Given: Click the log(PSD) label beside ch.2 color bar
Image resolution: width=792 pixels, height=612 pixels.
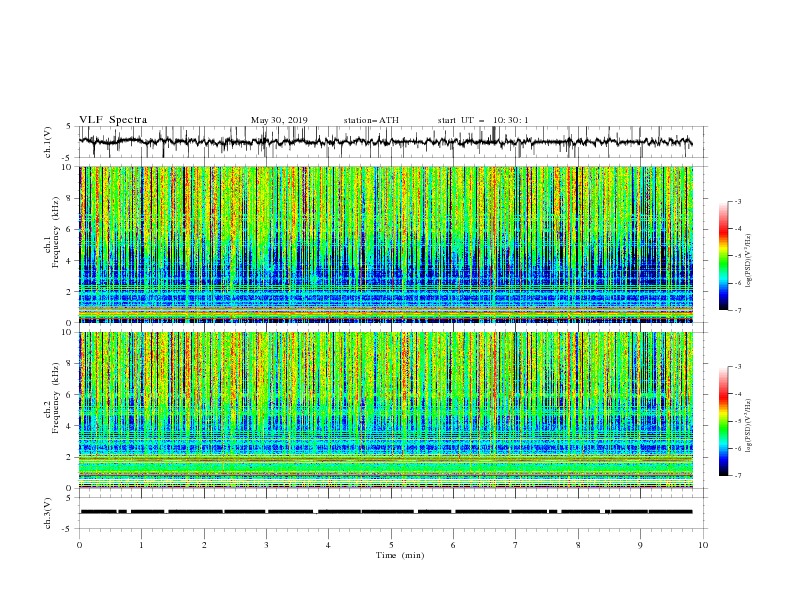Looking at the screenshot, I should [750, 426].
